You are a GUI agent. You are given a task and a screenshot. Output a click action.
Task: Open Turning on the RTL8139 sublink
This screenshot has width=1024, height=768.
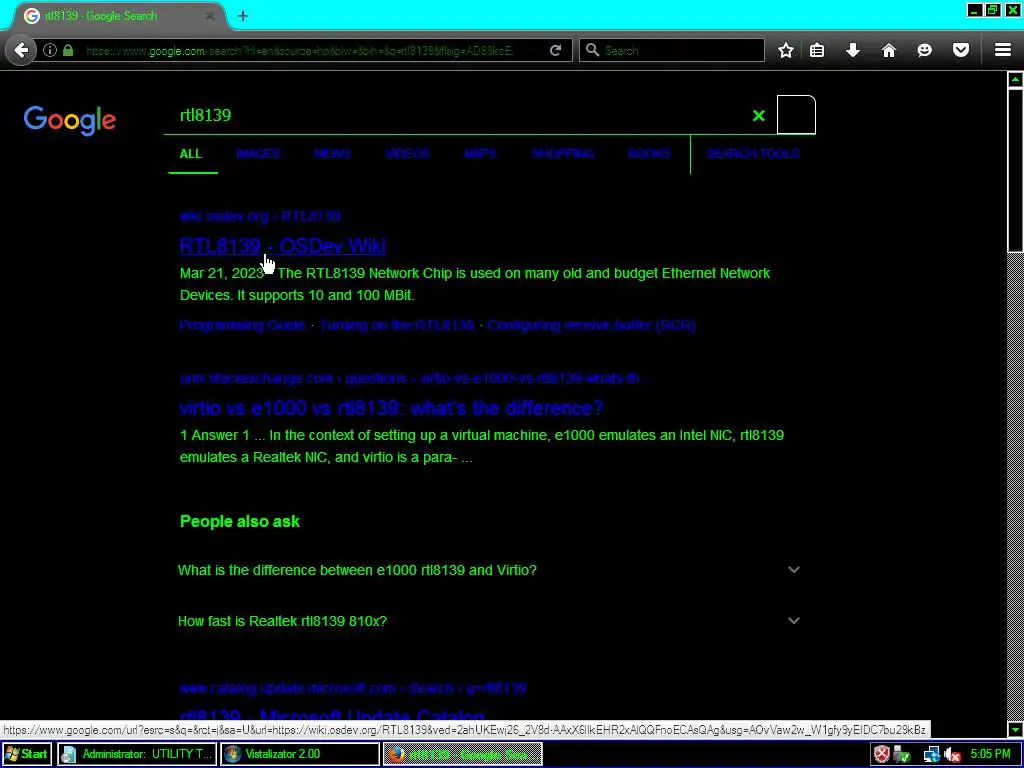click(x=397, y=325)
